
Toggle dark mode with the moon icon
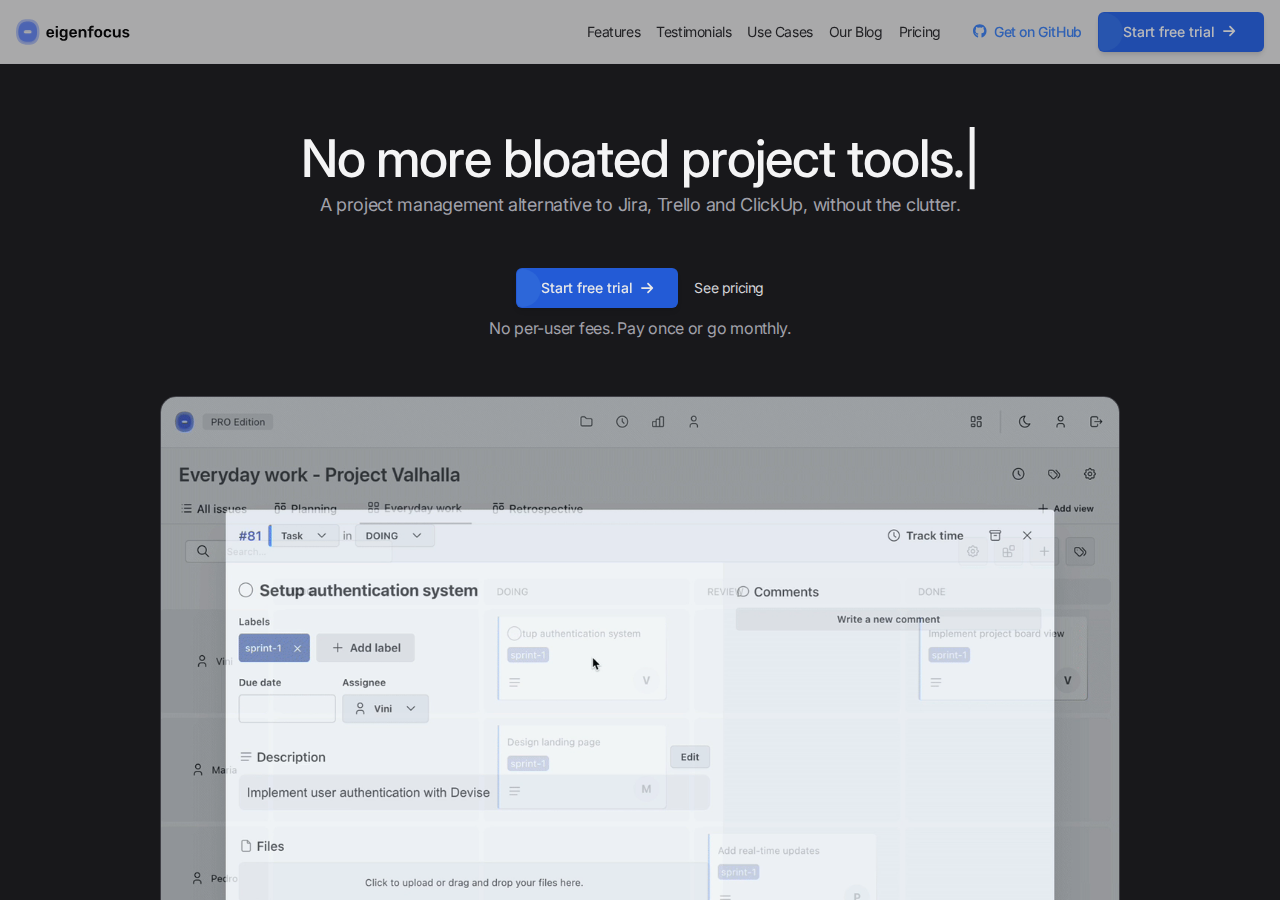(x=1025, y=422)
